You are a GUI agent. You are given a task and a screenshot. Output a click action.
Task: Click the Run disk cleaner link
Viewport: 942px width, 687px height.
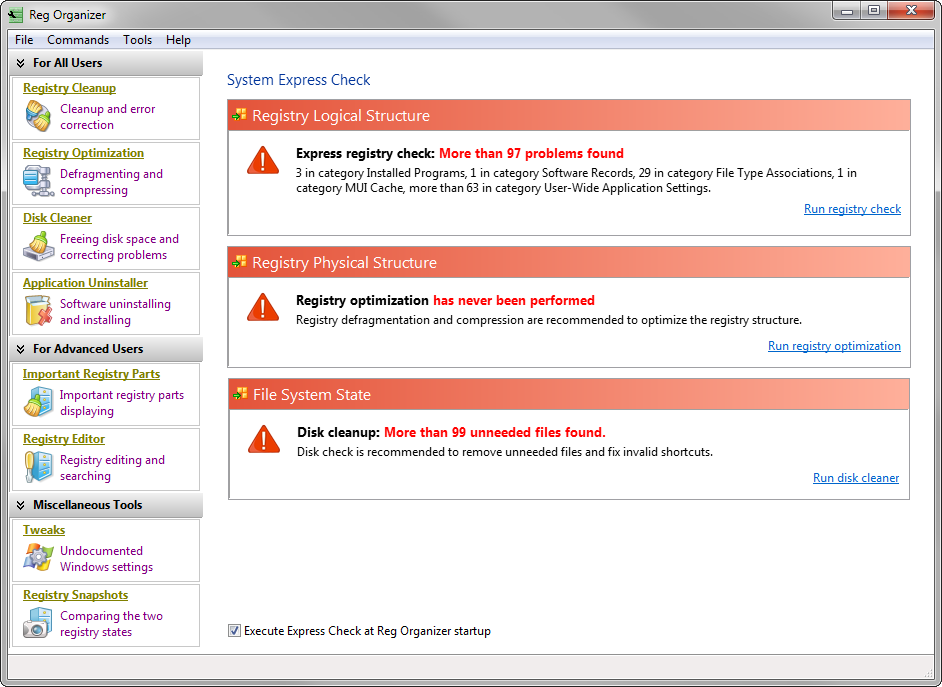tap(856, 477)
